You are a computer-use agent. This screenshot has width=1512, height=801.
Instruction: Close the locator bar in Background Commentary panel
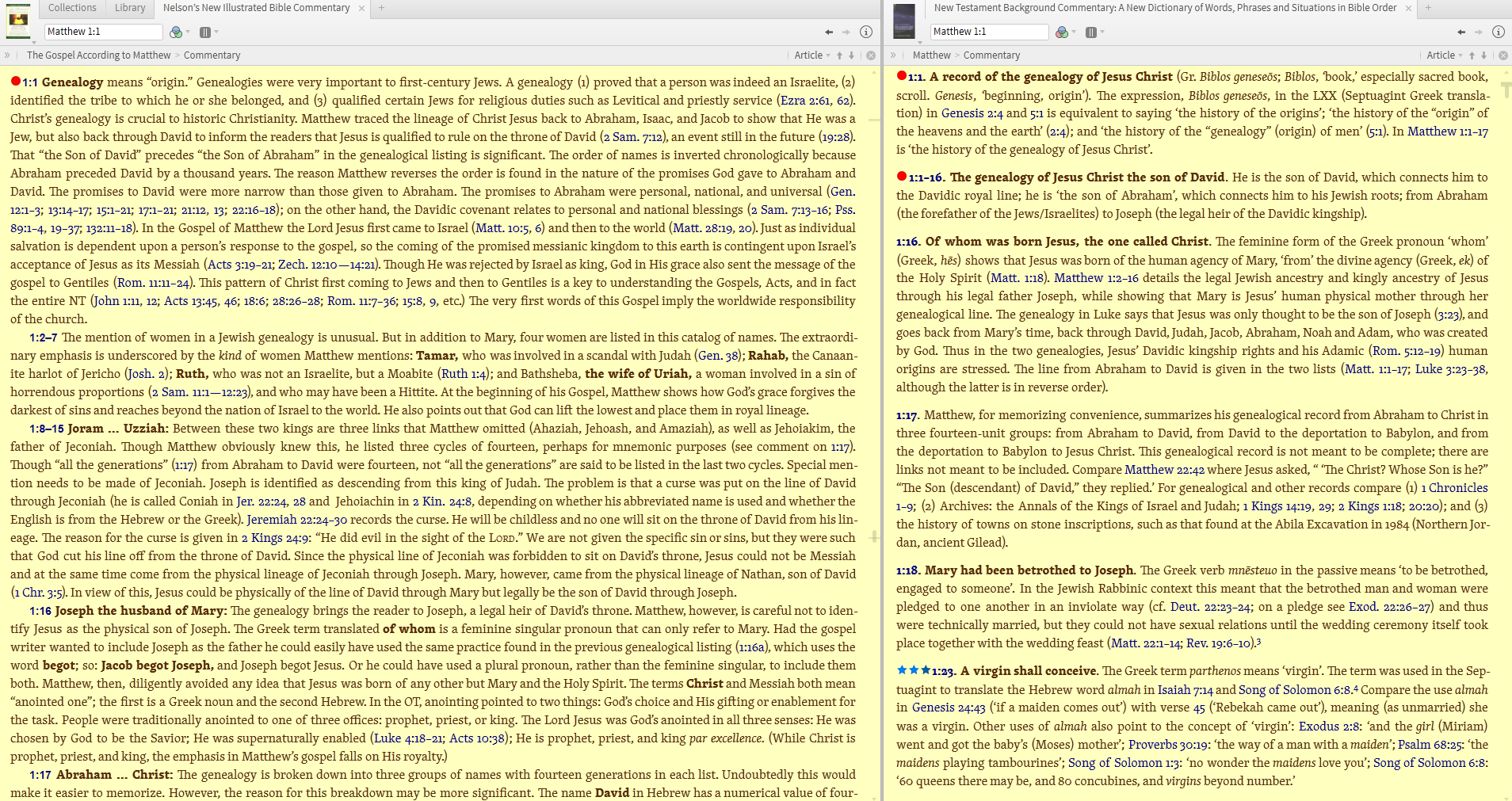tap(1503, 55)
